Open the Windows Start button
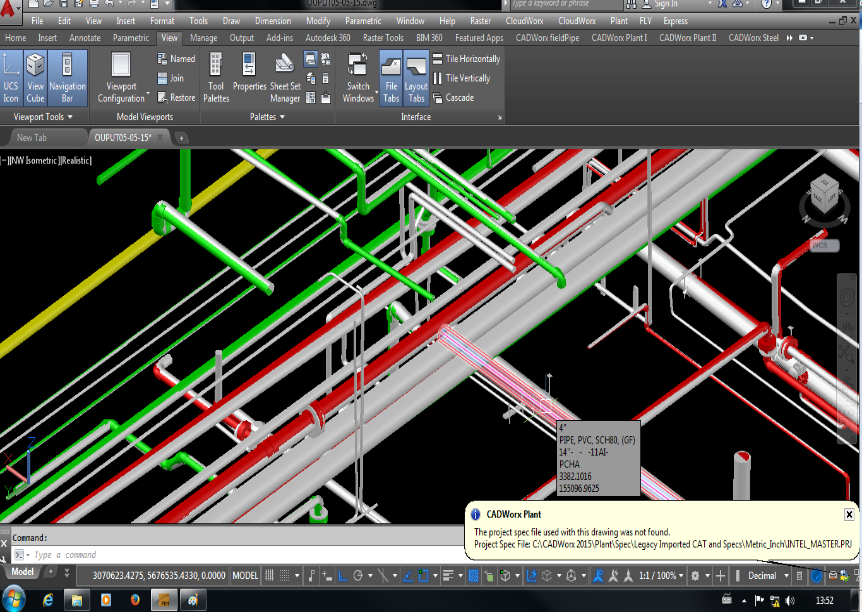862x612 pixels. point(14,600)
